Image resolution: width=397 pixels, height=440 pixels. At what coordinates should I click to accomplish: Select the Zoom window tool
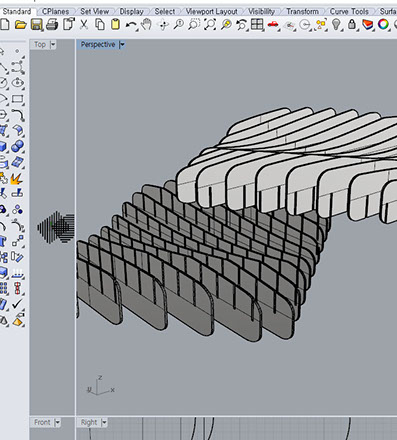(x=194, y=25)
